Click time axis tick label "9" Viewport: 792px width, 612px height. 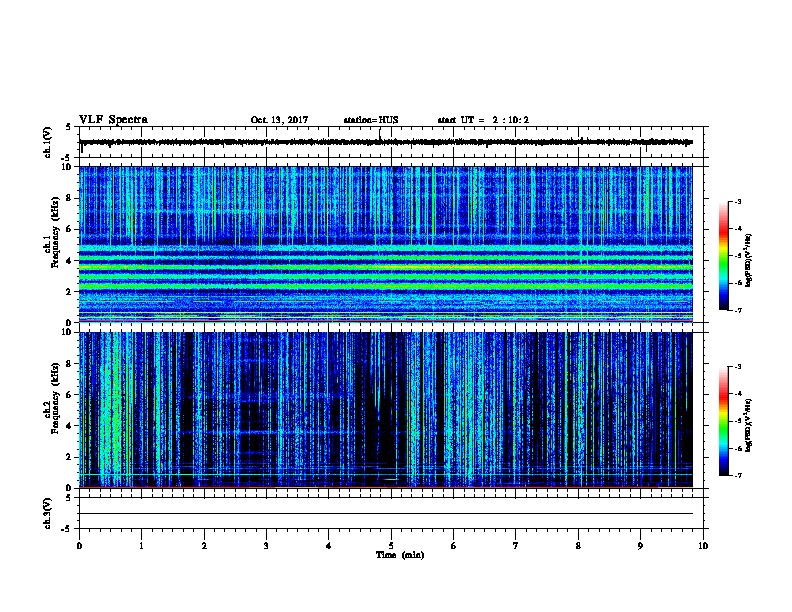[x=640, y=545]
